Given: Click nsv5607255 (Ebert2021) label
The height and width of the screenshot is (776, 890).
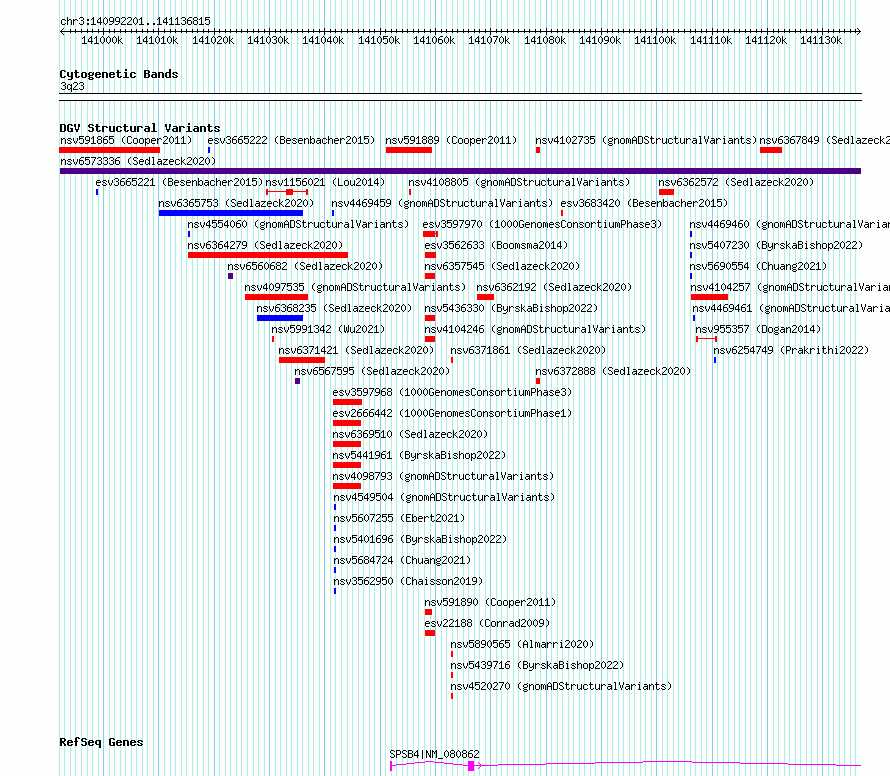Looking at the screenshot, I should click(399, 518).
